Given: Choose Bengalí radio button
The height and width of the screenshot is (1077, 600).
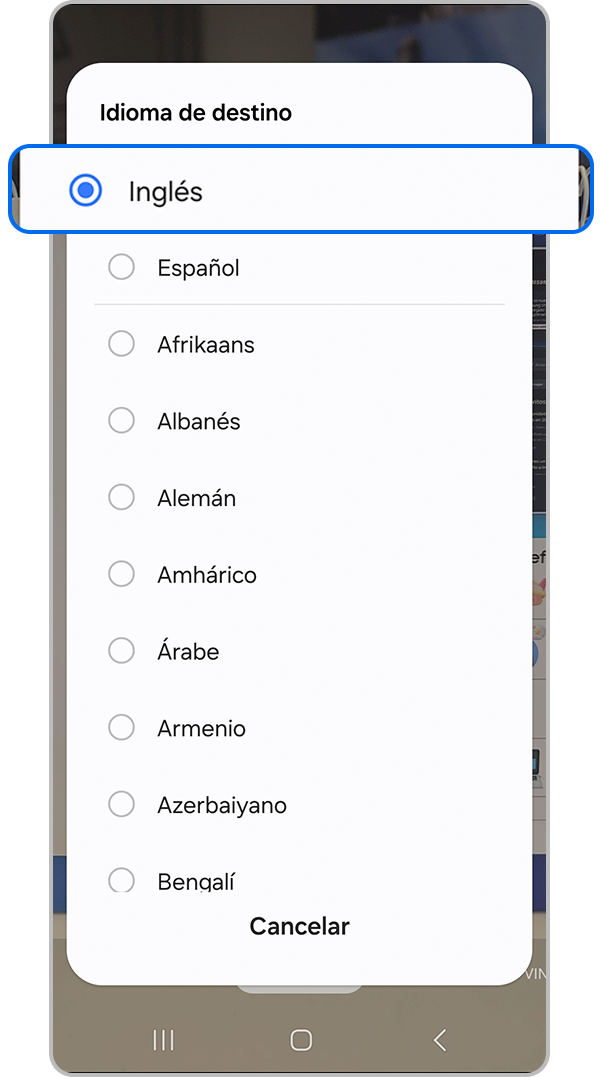Looking at the screenshot, I should coord(121,880).
